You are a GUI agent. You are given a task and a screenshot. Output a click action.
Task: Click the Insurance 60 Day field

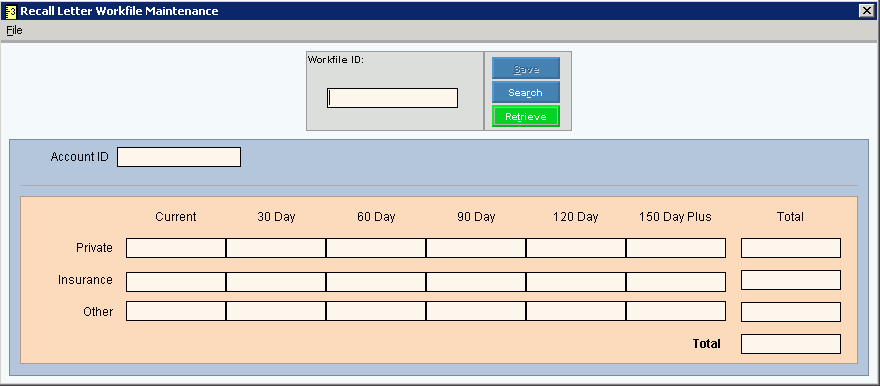coord(375,282)
